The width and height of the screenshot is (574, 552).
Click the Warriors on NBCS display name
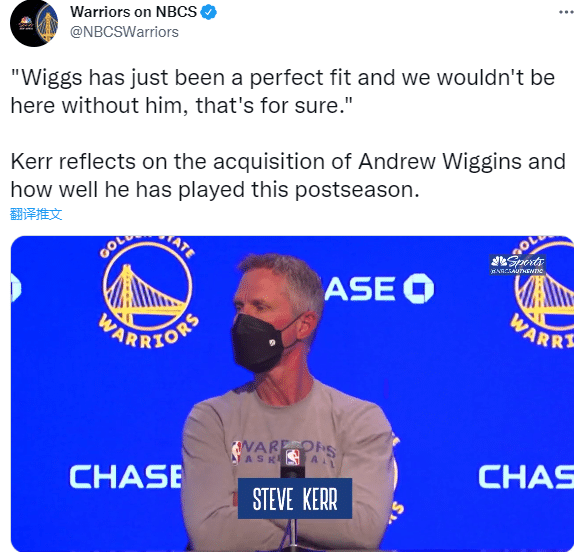tap(134, 12)
